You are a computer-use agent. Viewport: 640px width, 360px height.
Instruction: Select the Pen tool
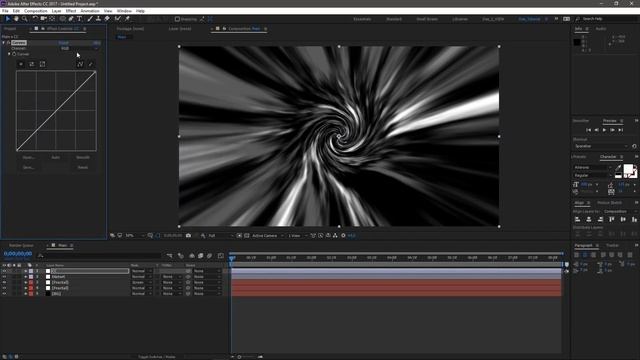(x=71, y=19)
